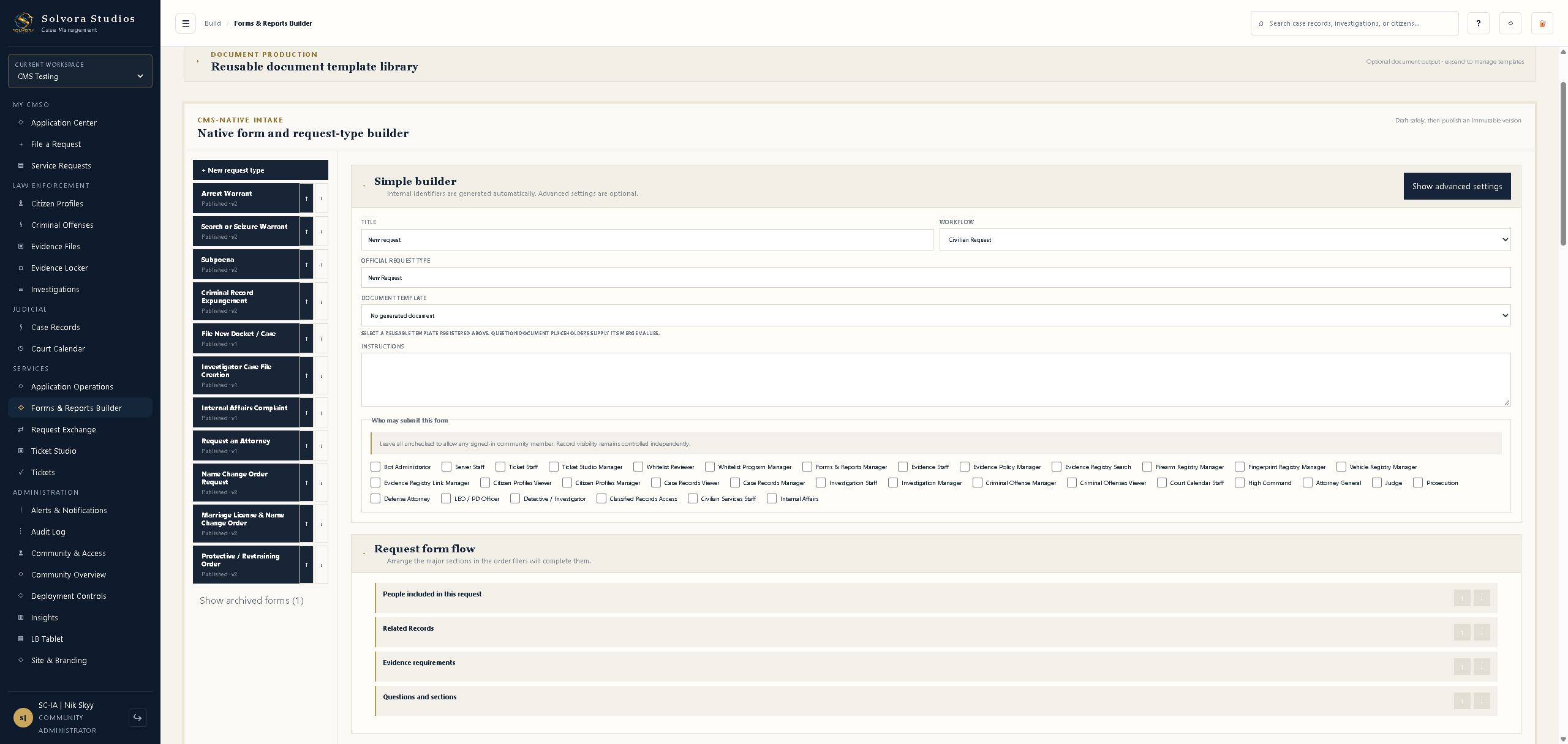Click the circle icon next to help
The image size is (1568, 744).
1510,23
